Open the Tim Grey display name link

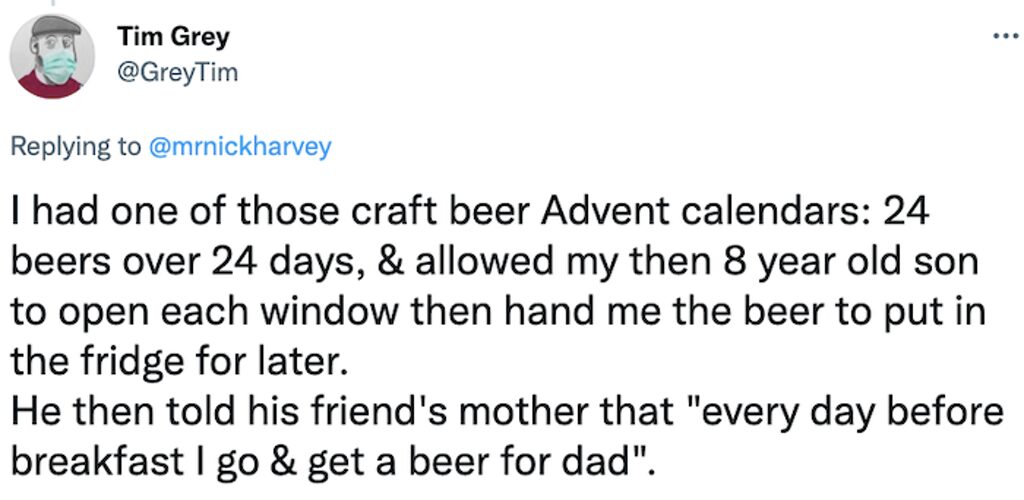(173, 37)
